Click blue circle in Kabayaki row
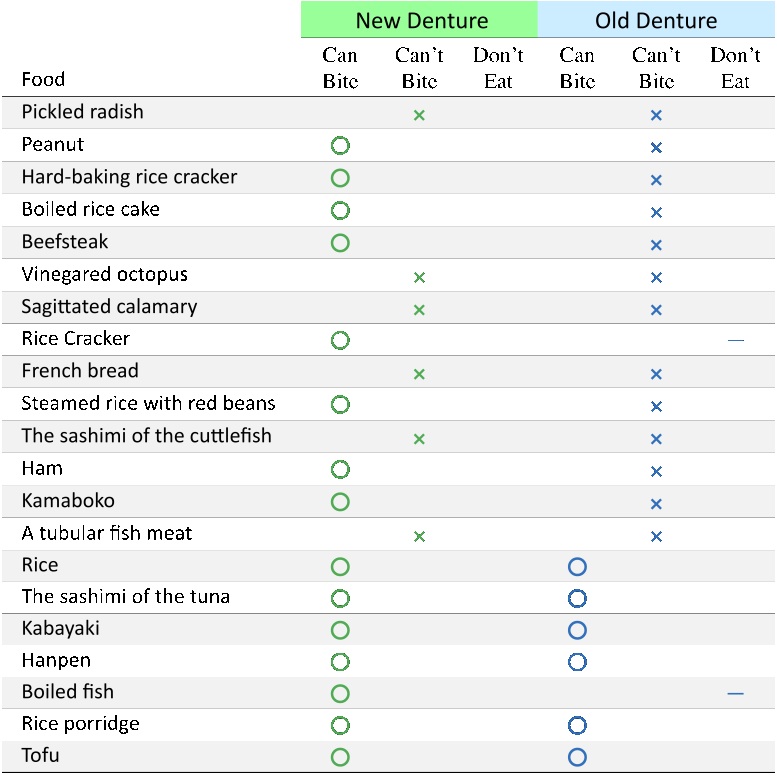Image resolution: width=777 pixels, height=778 pixels. tap(577, 630)
